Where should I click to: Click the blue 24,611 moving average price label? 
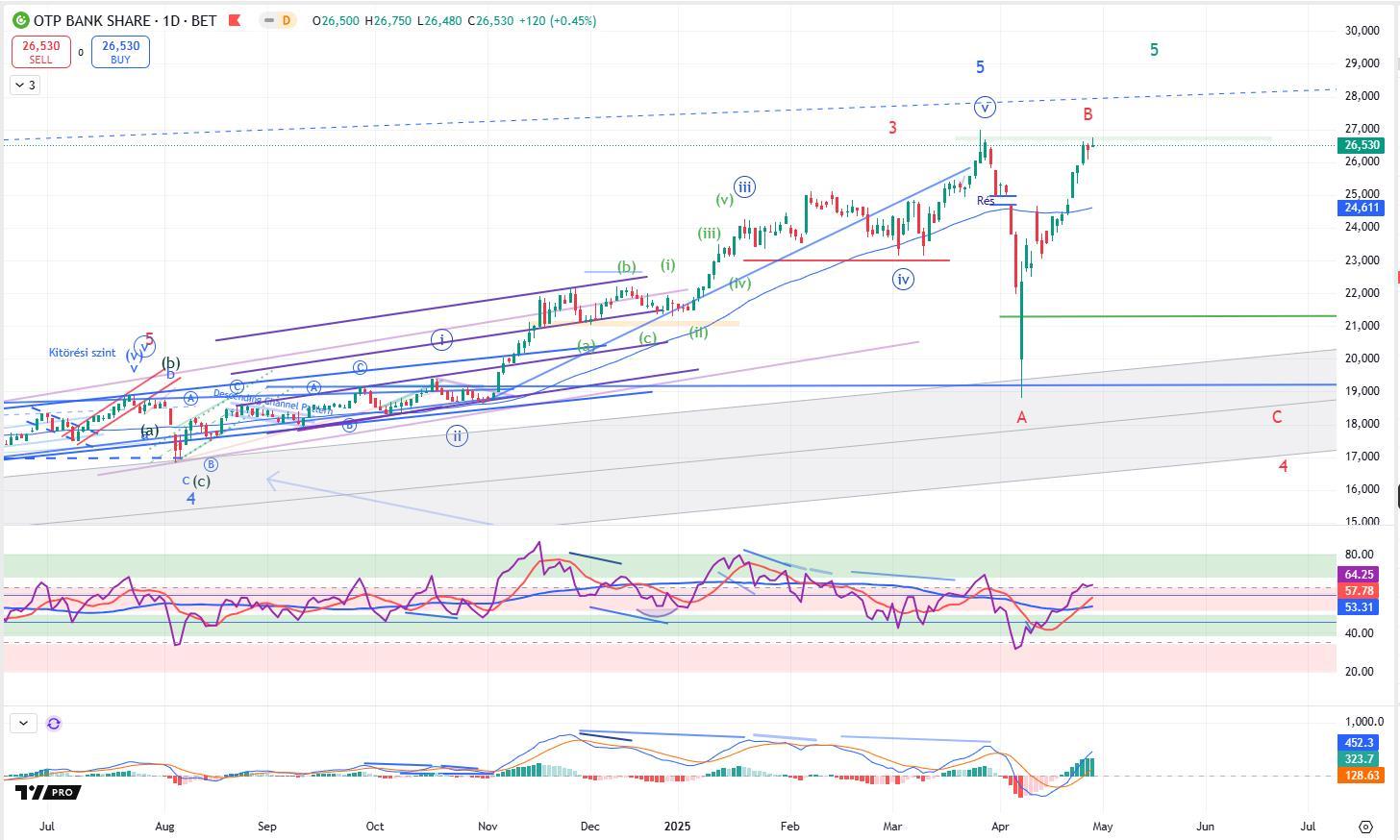click(1362, 208)
